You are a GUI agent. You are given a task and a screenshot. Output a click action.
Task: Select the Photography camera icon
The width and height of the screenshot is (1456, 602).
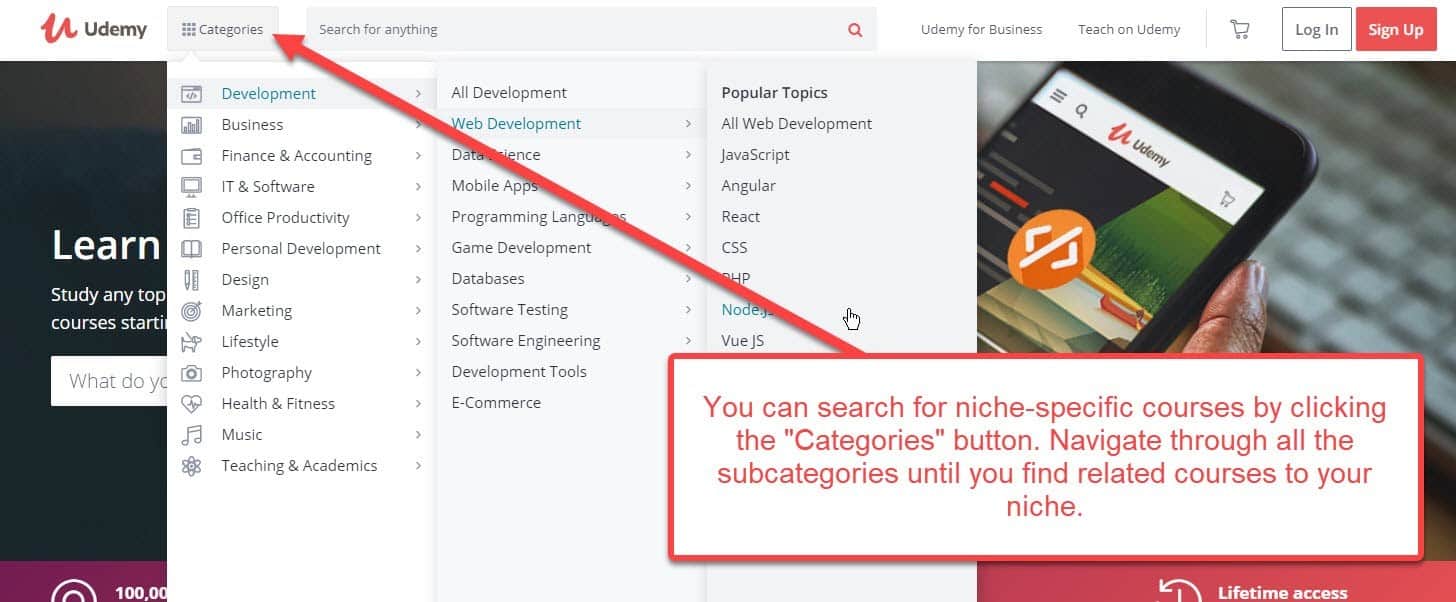(191, 372)
